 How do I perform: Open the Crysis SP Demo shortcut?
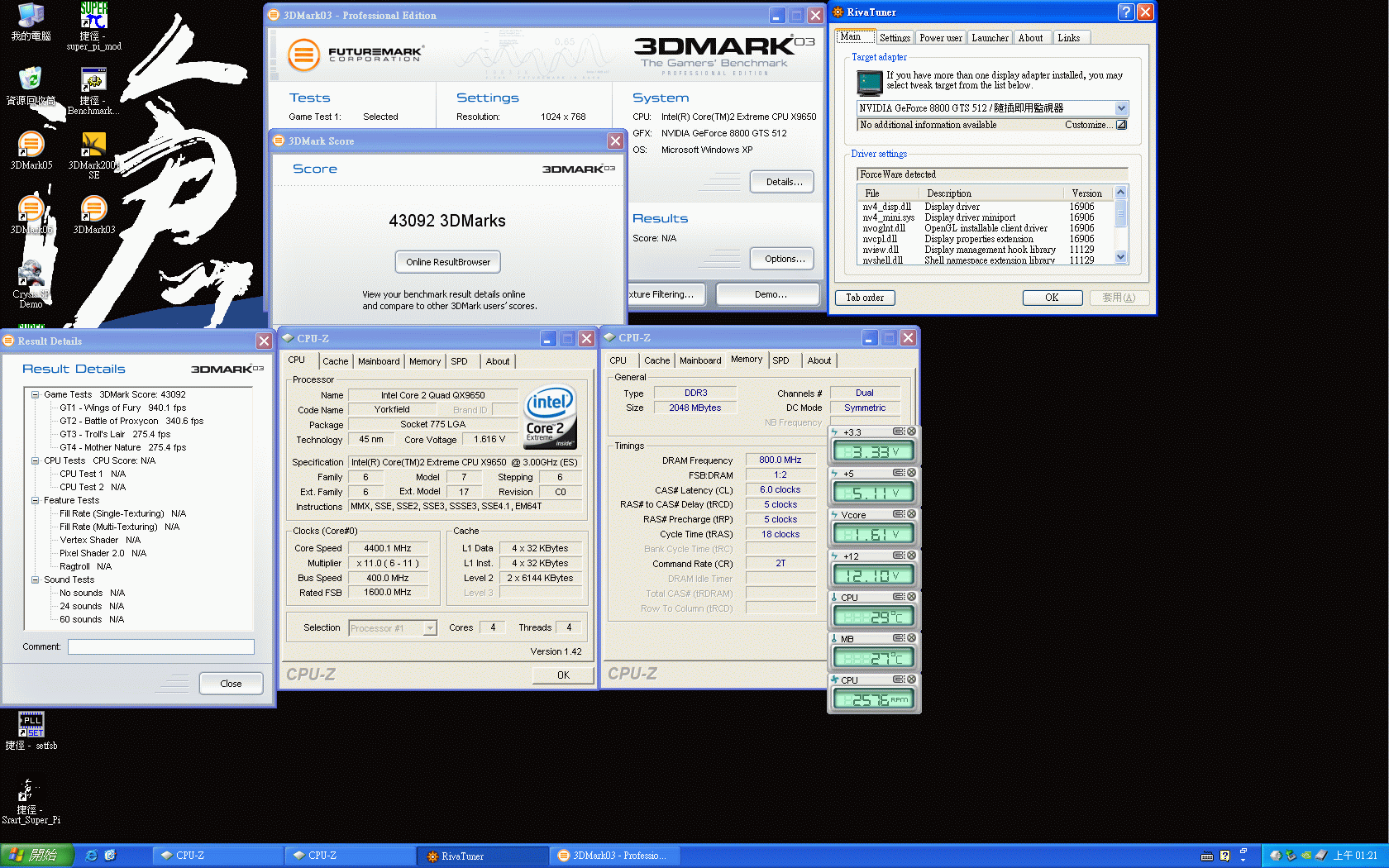(31, 284)
